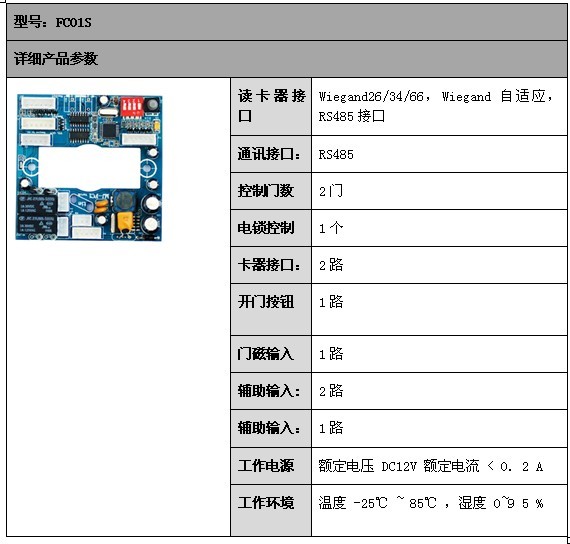This screenshot has height=544, width=570.
Task: Click the 1个 value cell
Action: [439, 228]
